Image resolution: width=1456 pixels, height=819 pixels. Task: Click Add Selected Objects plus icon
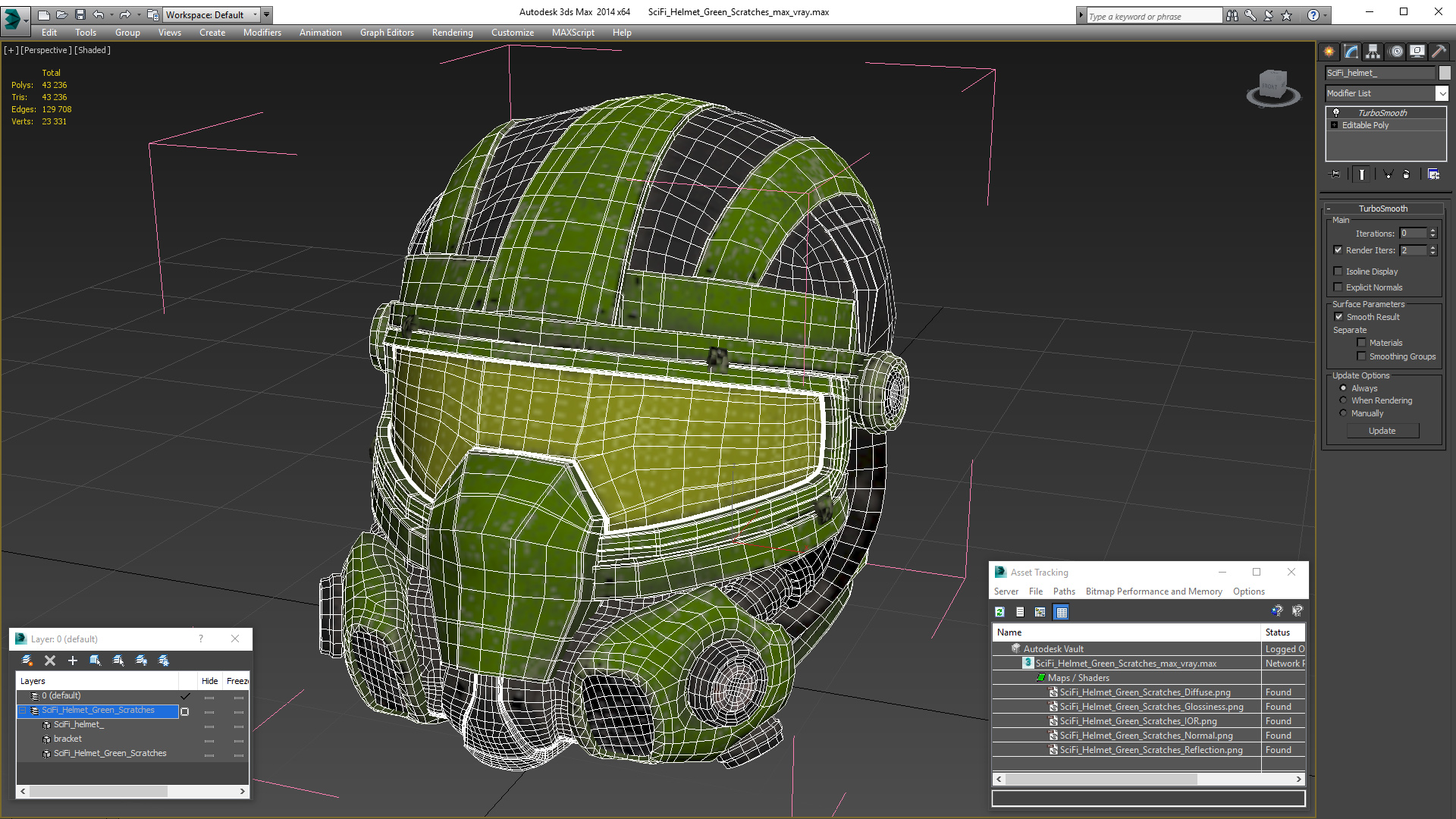point(73,661)
